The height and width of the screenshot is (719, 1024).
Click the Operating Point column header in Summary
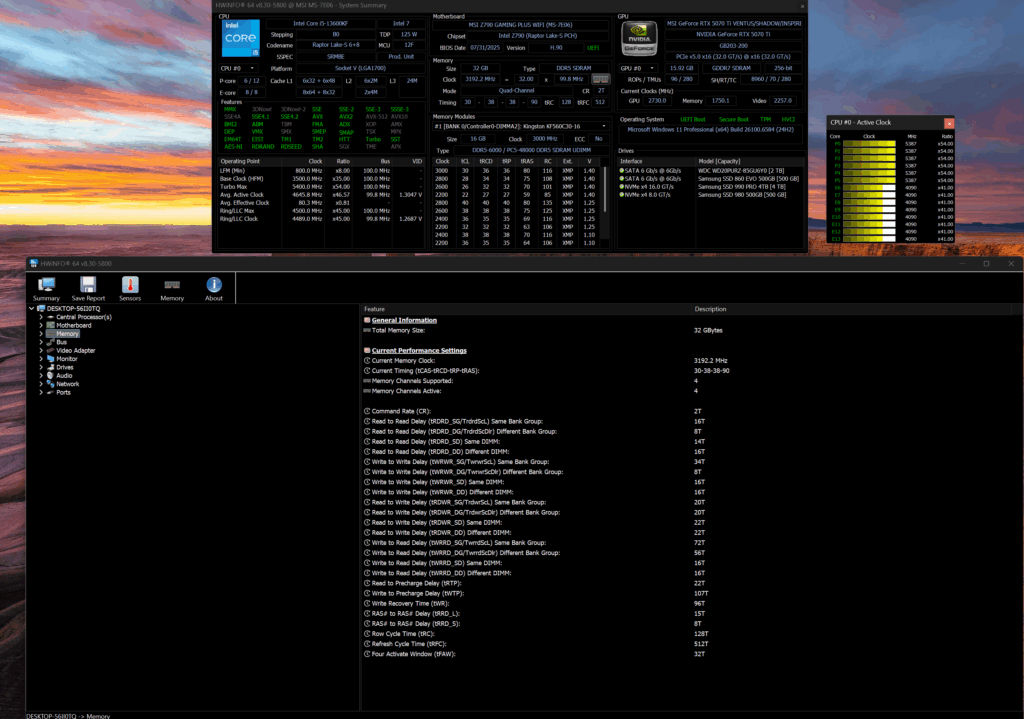pyautogui.click(x=250, y=161)
